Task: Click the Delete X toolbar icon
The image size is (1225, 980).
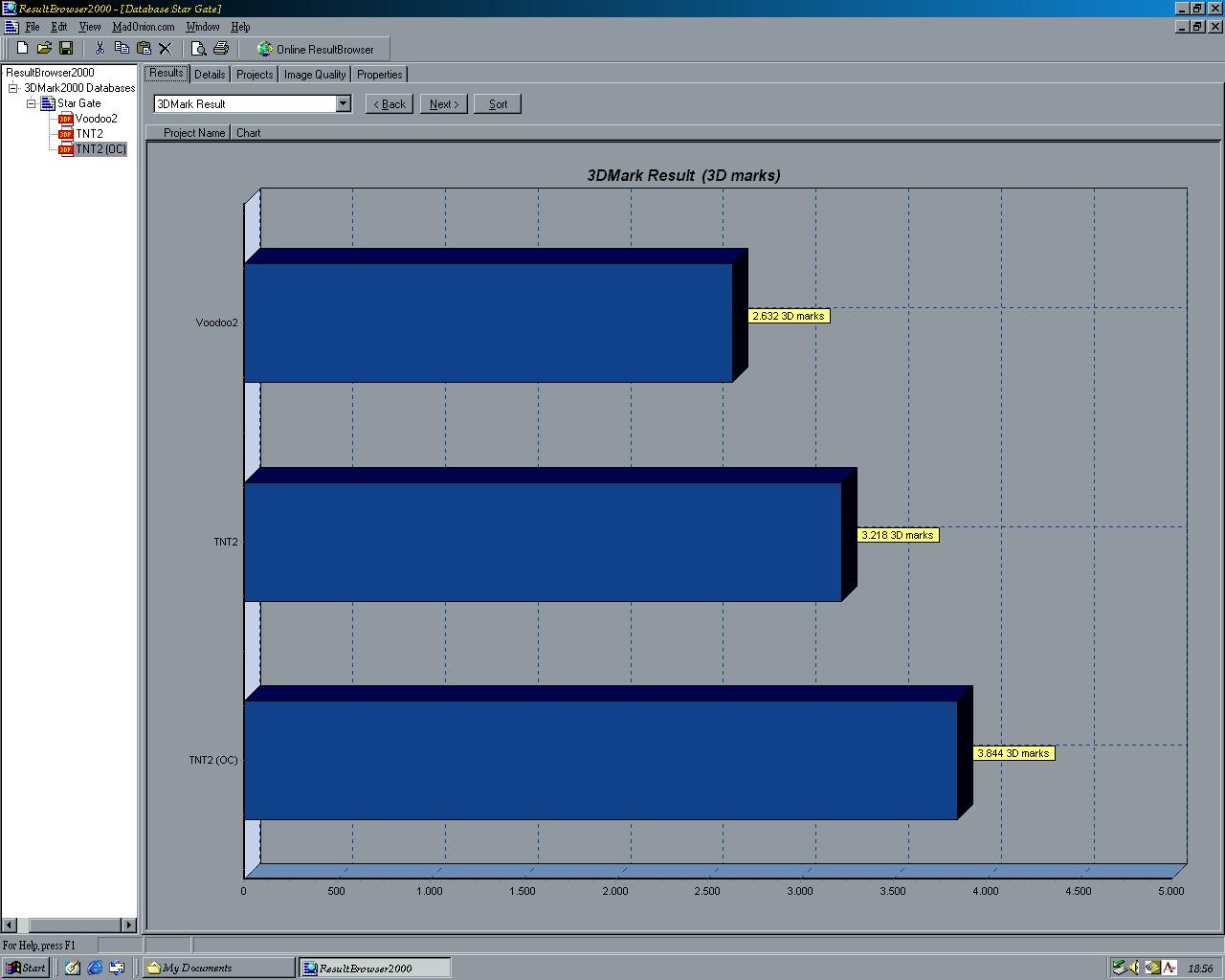Action: 165,48
